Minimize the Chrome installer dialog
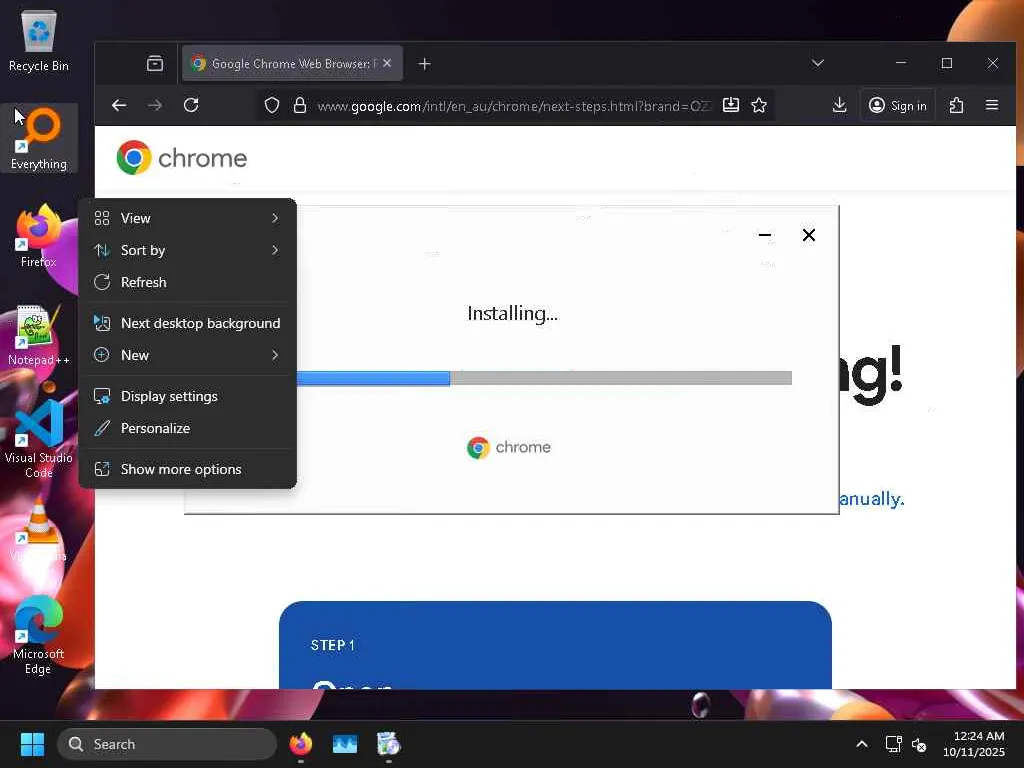Image resolution: width=1024 pixels, height=768 pixels. coord(765,235)
